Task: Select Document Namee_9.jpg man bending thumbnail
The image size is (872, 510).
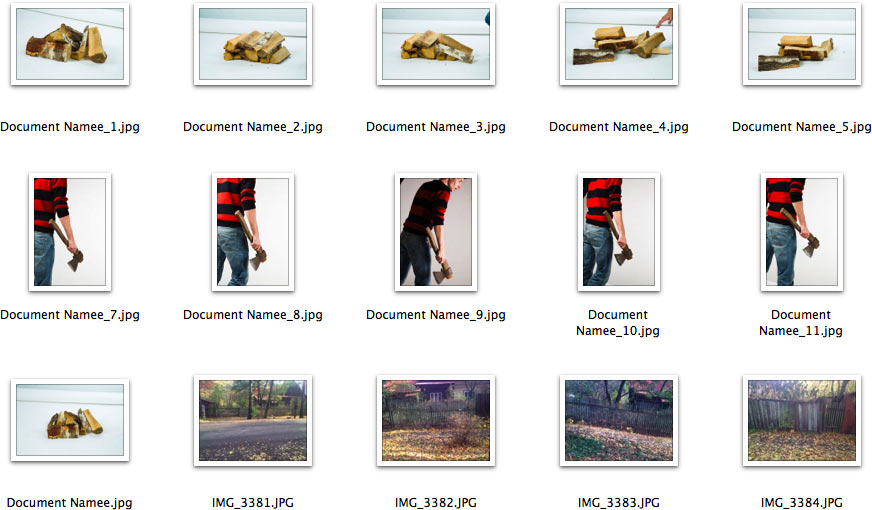Action: pyautogui.click(x=436, y=232)
